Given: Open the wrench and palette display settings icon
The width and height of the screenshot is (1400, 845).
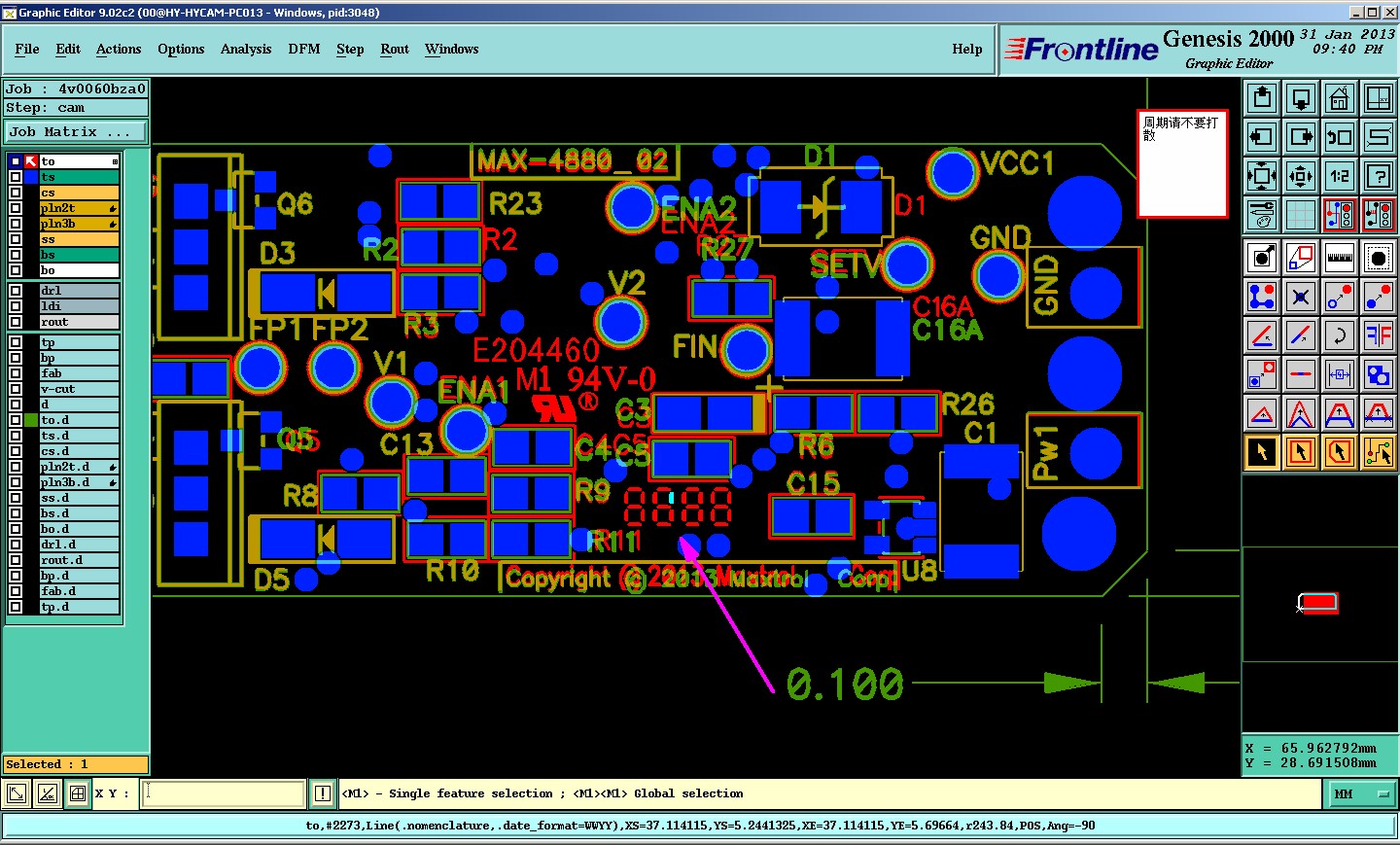Looking at the screenshot, I should coord(1262,215).
